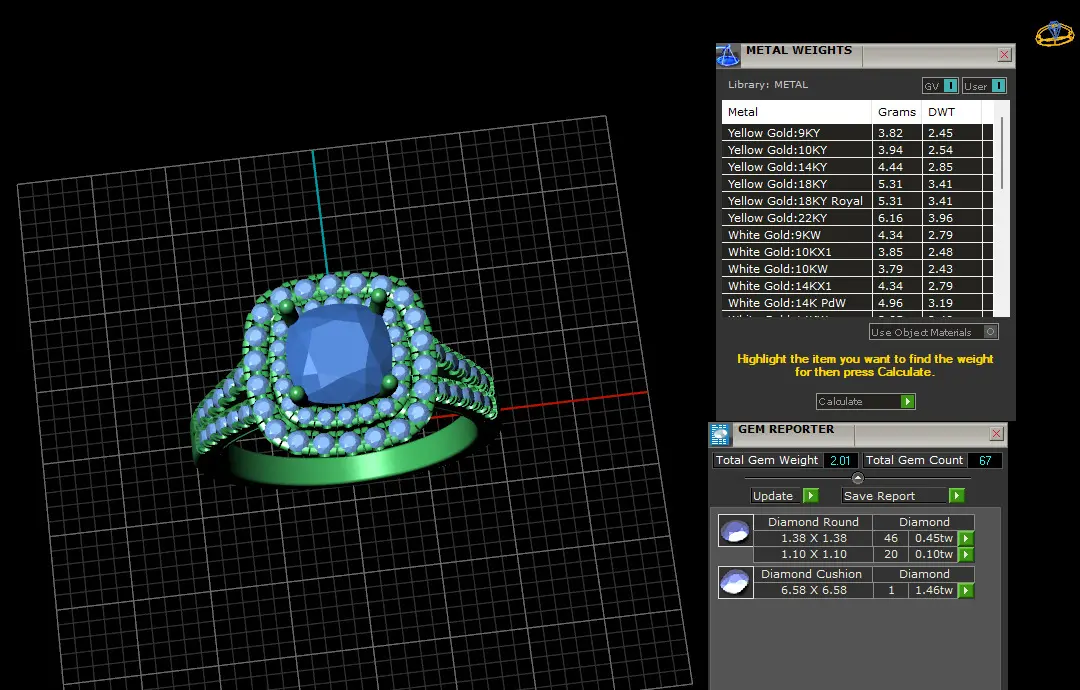The image size is (1080, 690).
Task: Click the 6.58 X 6.58 size cell
Action: (x=813, y=590)
